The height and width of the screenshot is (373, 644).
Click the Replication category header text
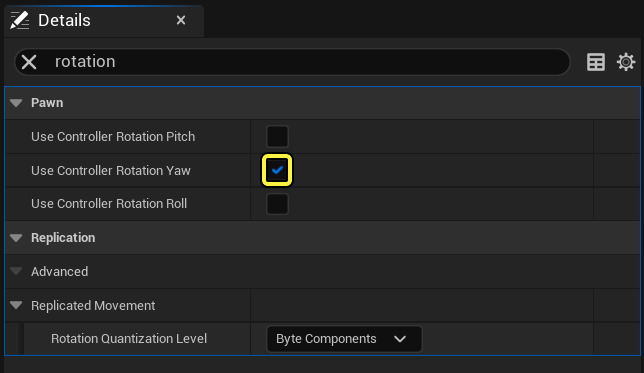(63, 237)
